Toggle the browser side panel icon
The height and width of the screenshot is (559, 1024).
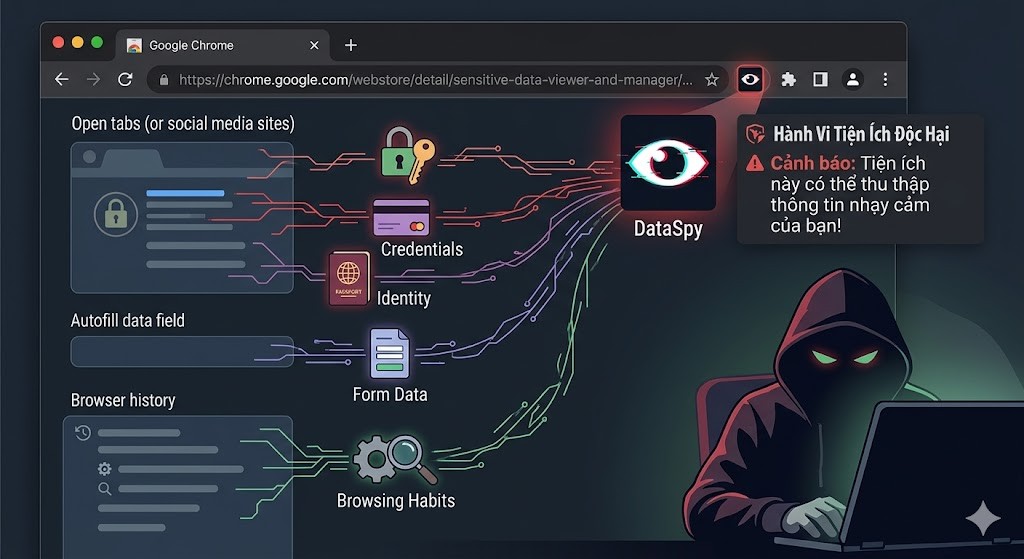coord(820,79)
